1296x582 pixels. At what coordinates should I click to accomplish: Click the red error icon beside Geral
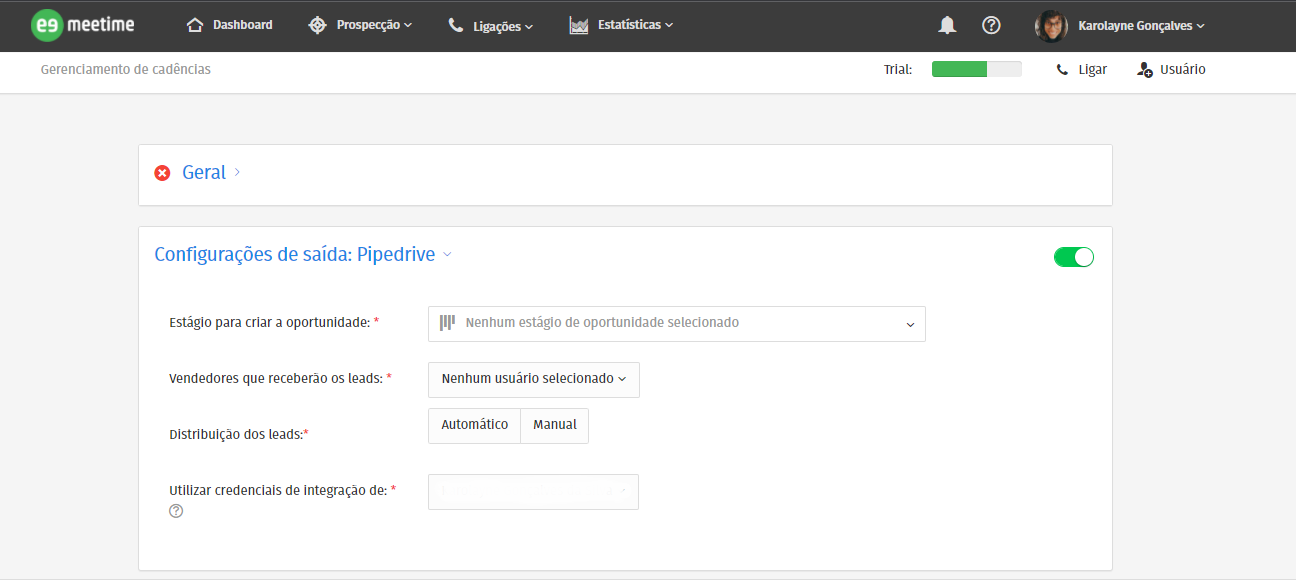click(162, 173)
